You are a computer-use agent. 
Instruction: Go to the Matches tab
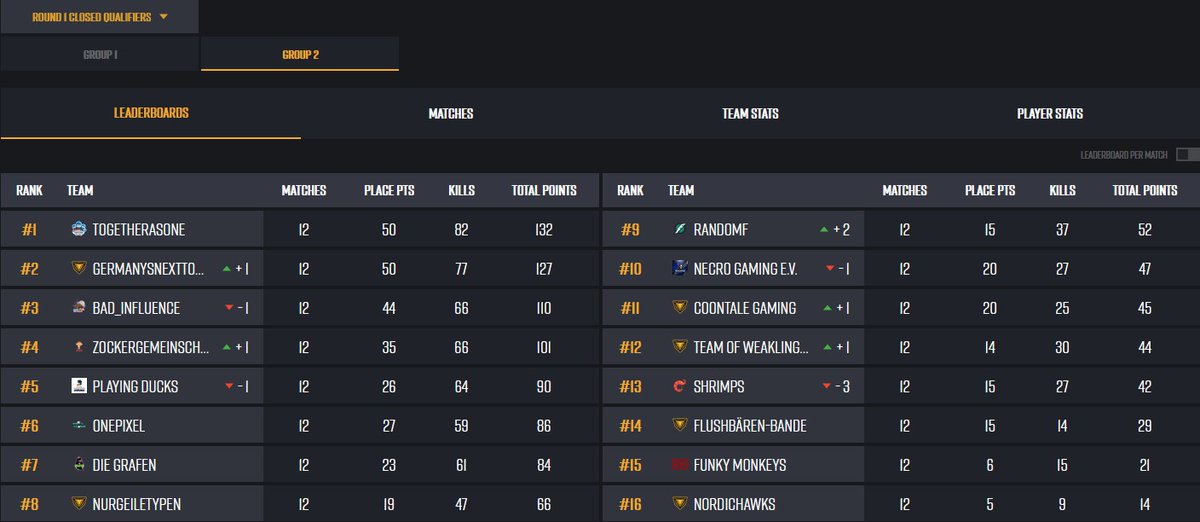pos(450,113)
